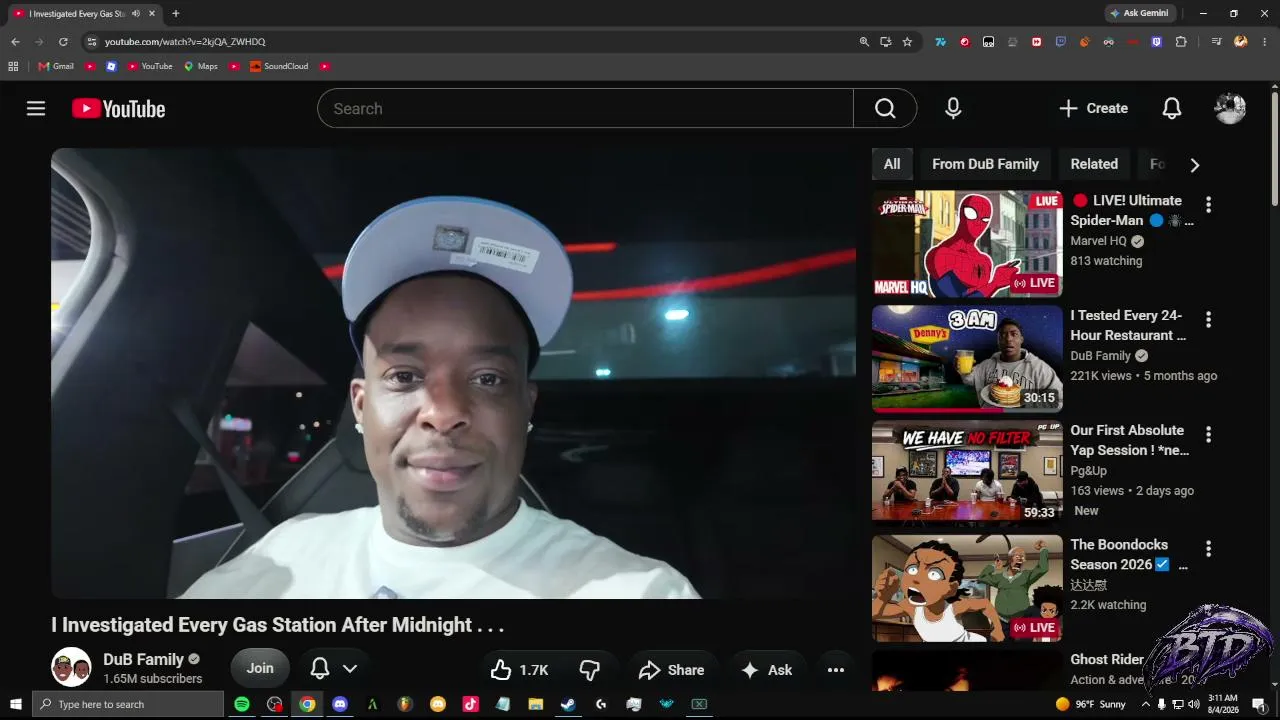This screenshot has width=1280, height=720.
Task: Open the Windows Start menu
Action: click(x=15, y=704)
